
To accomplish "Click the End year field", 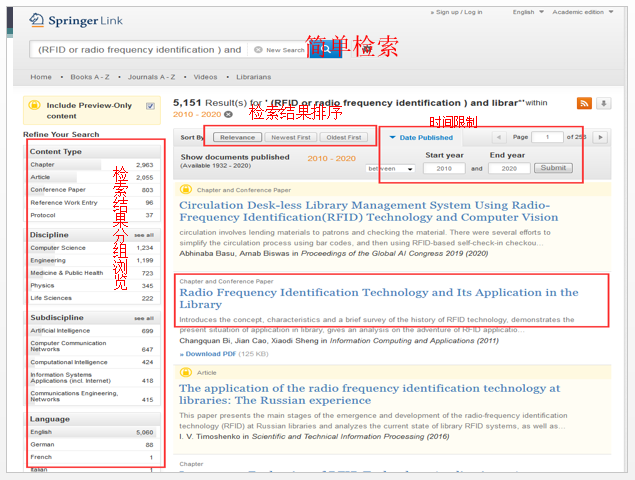I will tap(509, 169).
